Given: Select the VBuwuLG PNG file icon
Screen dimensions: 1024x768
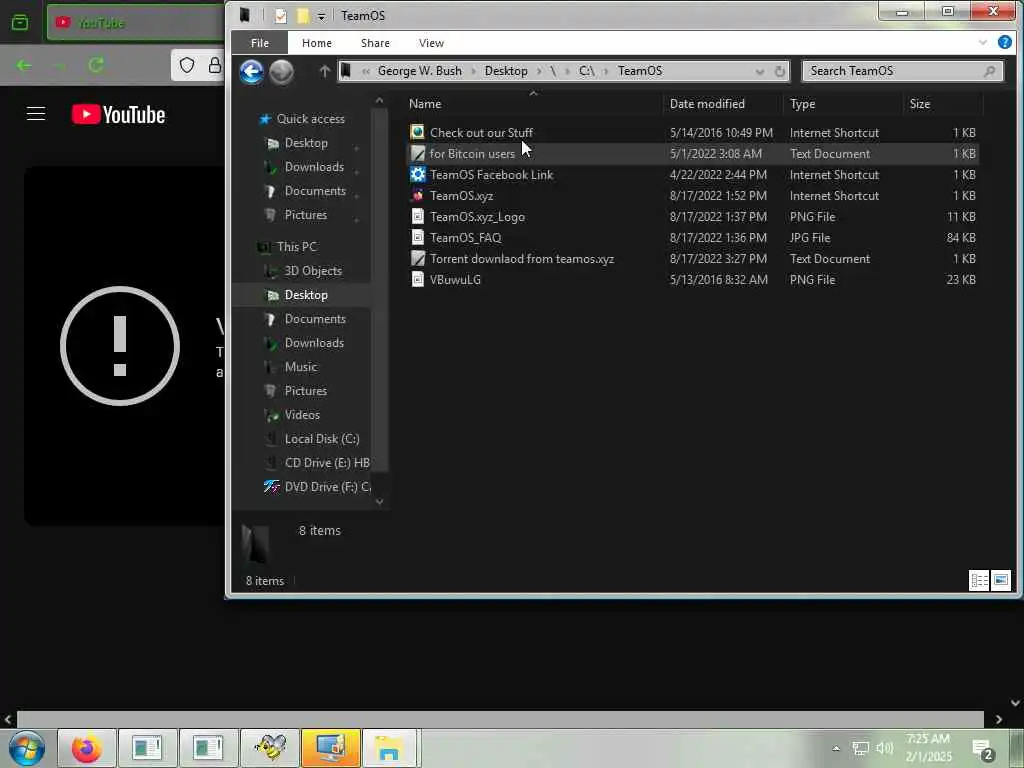Looking at the screenshot, I should pos(417,280).
